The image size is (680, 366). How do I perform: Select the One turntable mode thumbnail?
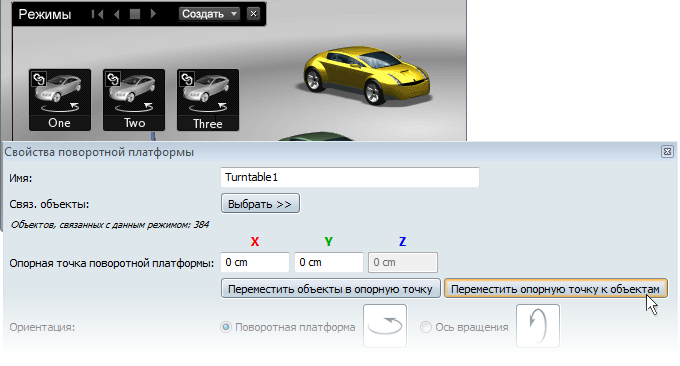tap(60, 100)
